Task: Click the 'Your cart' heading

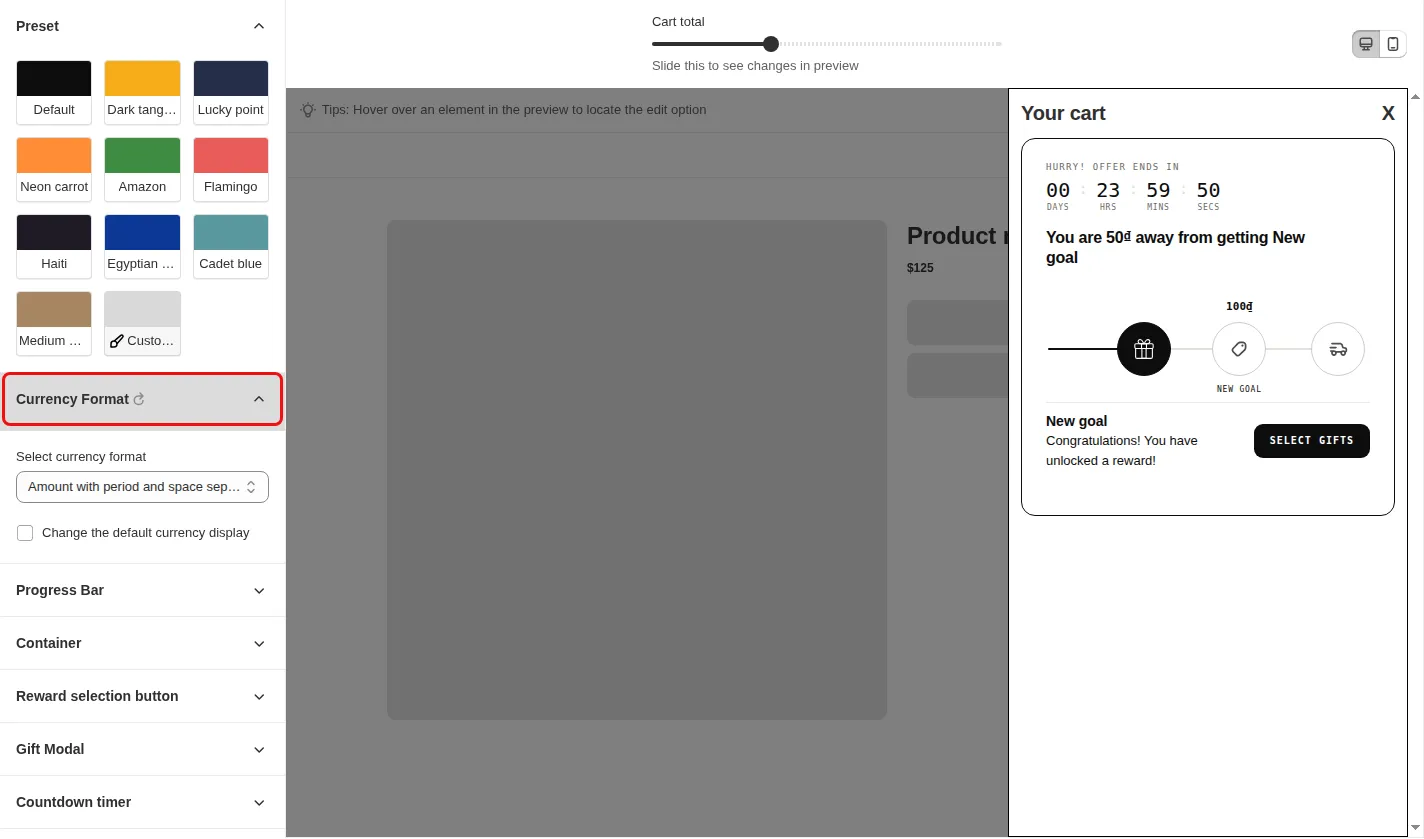Action: (x=1063, y=114)
